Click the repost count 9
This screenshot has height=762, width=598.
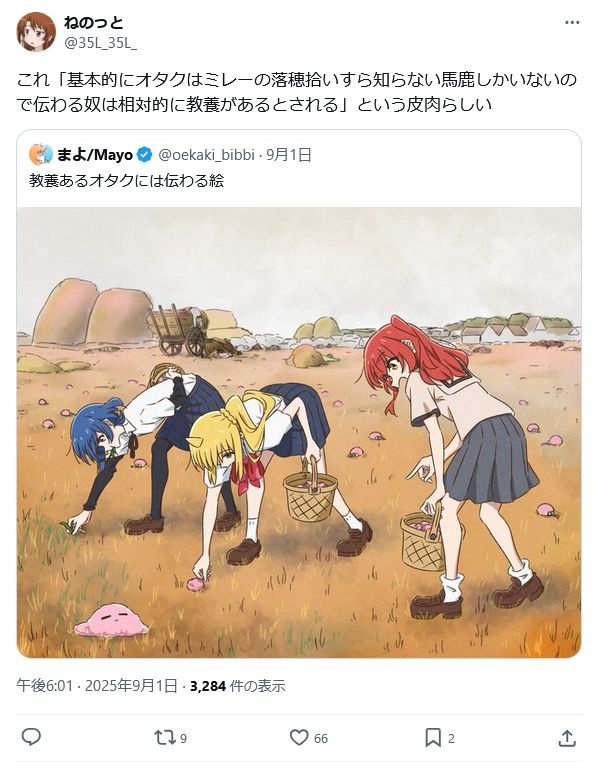tap(183, 739)
